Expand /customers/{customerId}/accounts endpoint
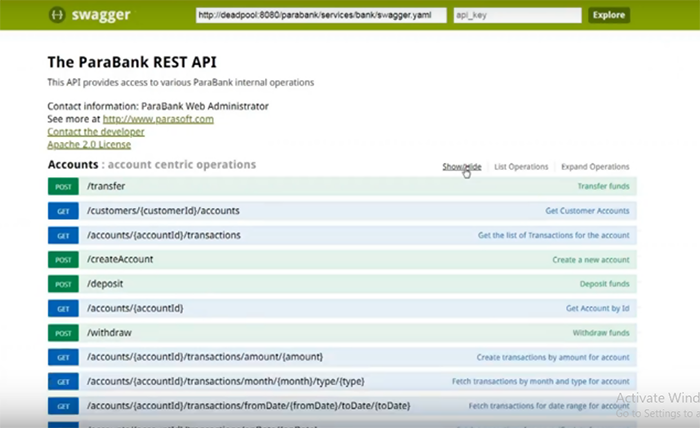700x428 pixels. tap(163, 211)
